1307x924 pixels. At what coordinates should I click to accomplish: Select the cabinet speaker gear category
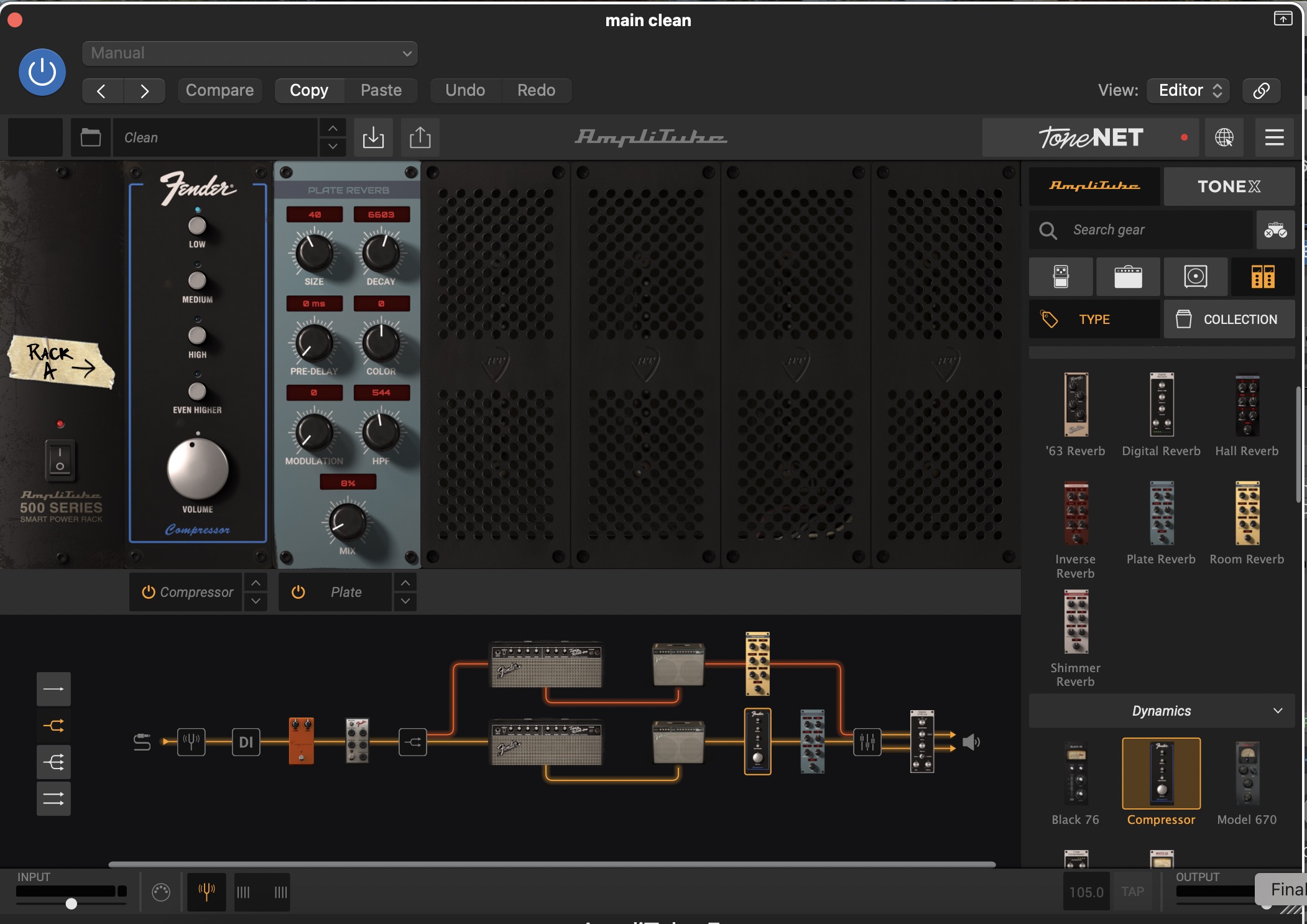(x=1196, y=277)
